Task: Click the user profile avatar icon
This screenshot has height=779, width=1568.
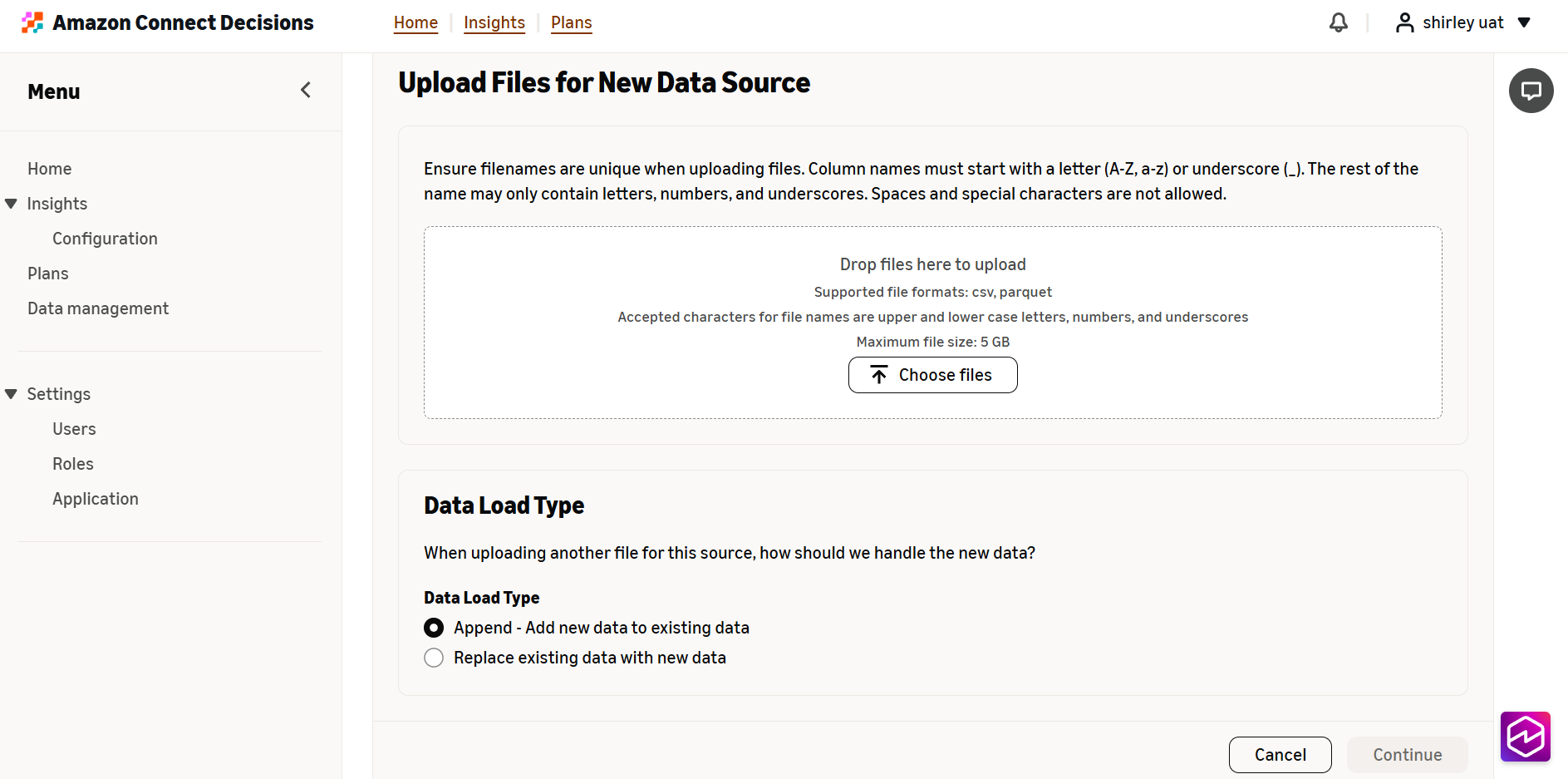Action: (x=1404, y=22)
